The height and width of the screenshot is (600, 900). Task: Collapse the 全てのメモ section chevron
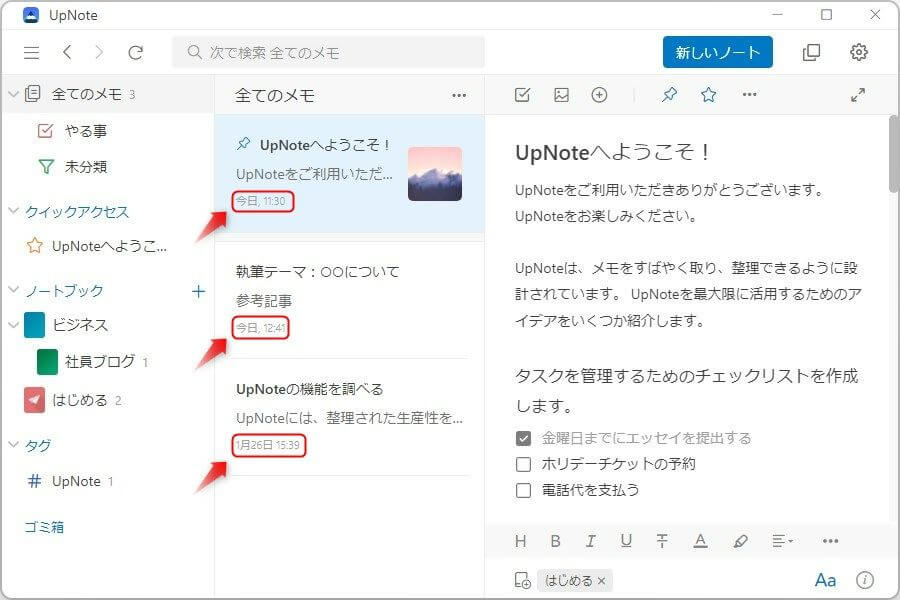(x=14, y=94)
